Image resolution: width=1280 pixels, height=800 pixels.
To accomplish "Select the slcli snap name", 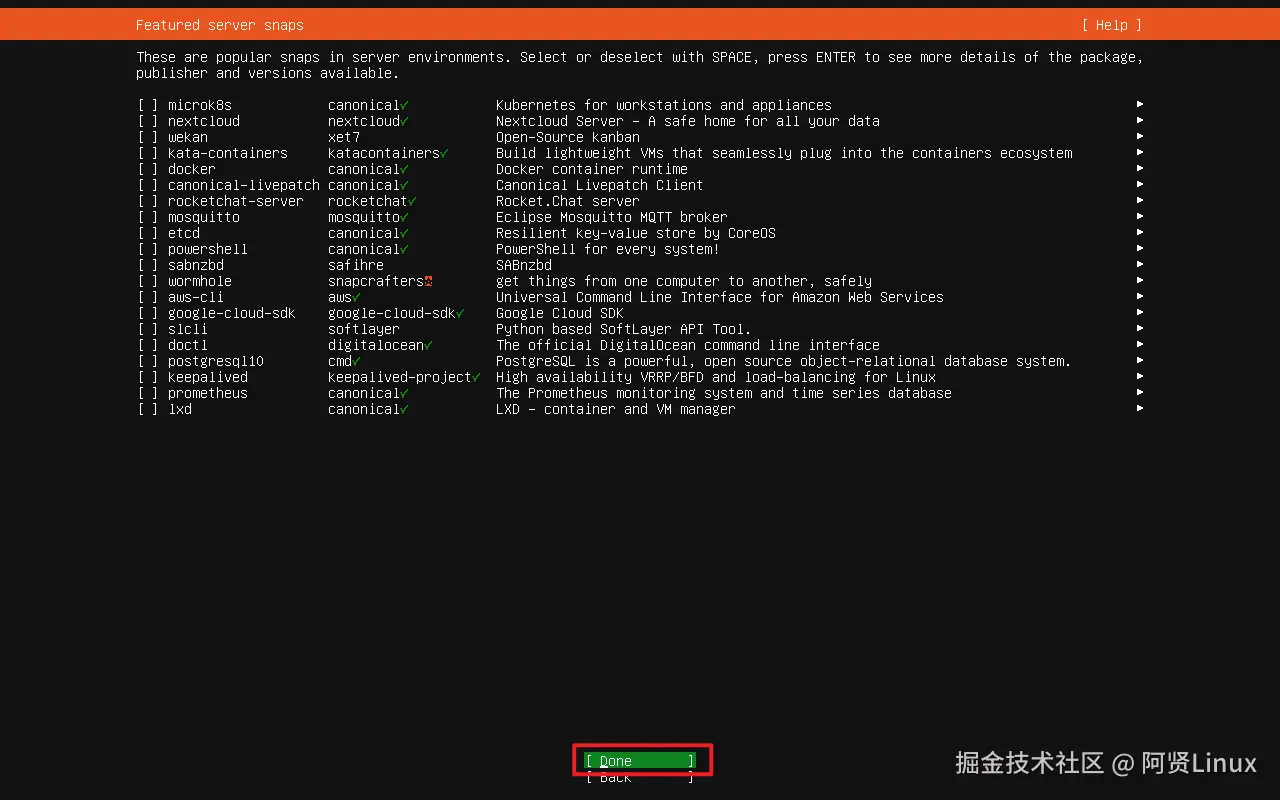I will coord(188,329).
